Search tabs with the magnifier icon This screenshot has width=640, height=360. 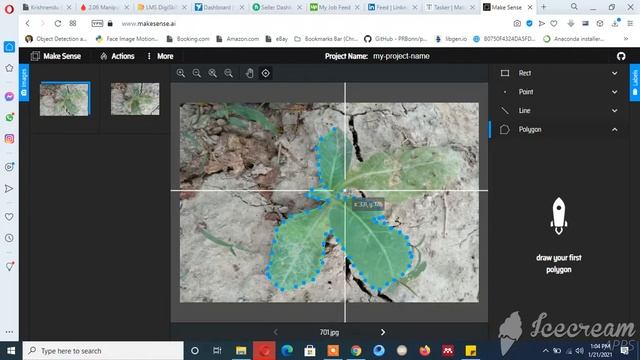click(574, 7)
